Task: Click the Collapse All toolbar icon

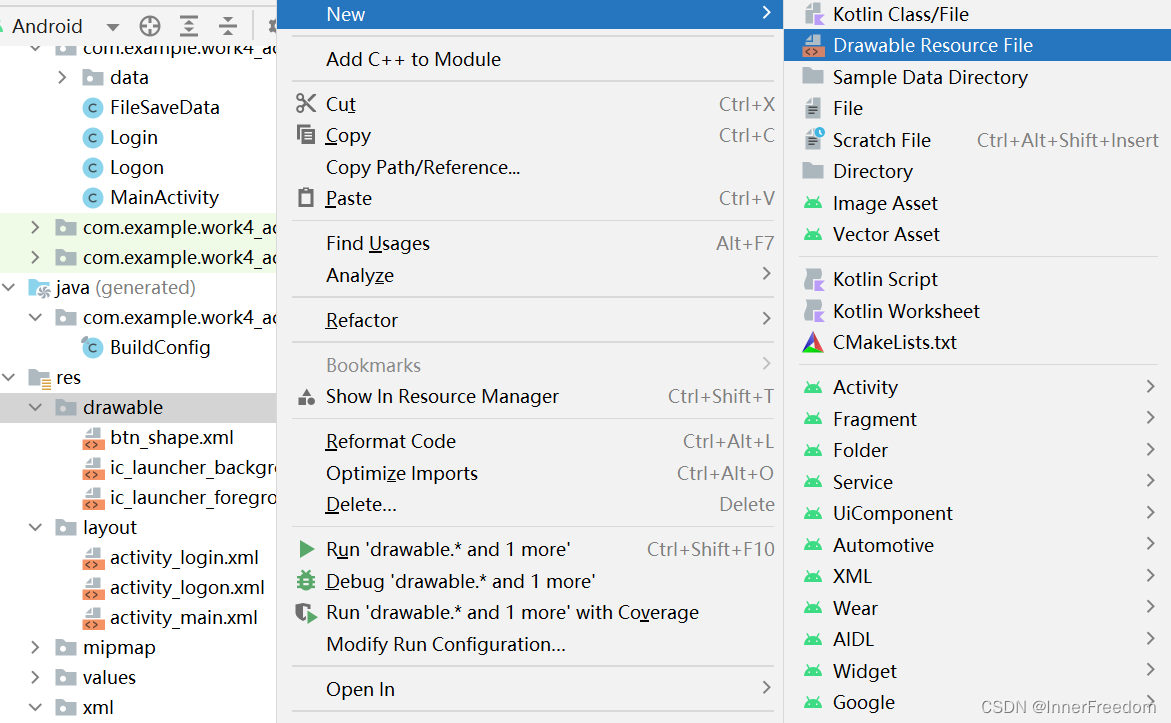Action: [x=228, y=26]
